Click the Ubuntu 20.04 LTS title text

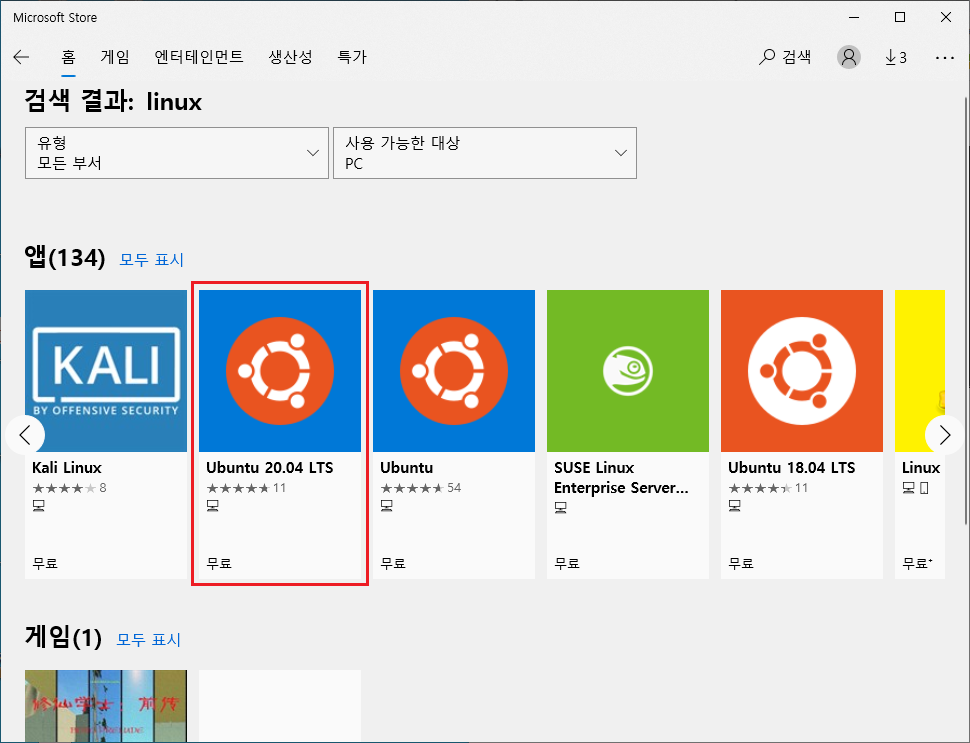[x=270, y=468]
